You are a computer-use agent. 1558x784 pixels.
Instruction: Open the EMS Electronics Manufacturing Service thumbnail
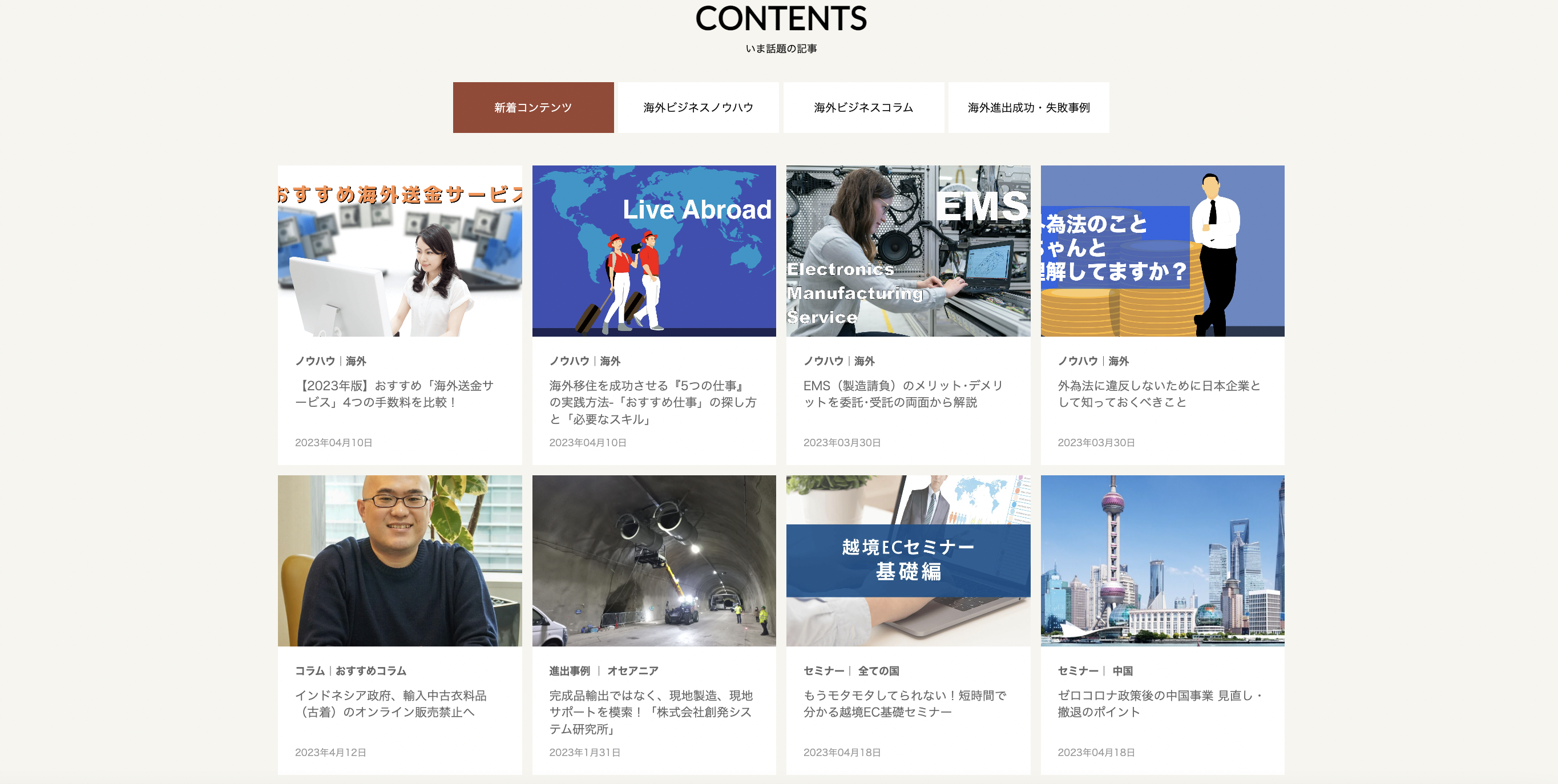908,251
